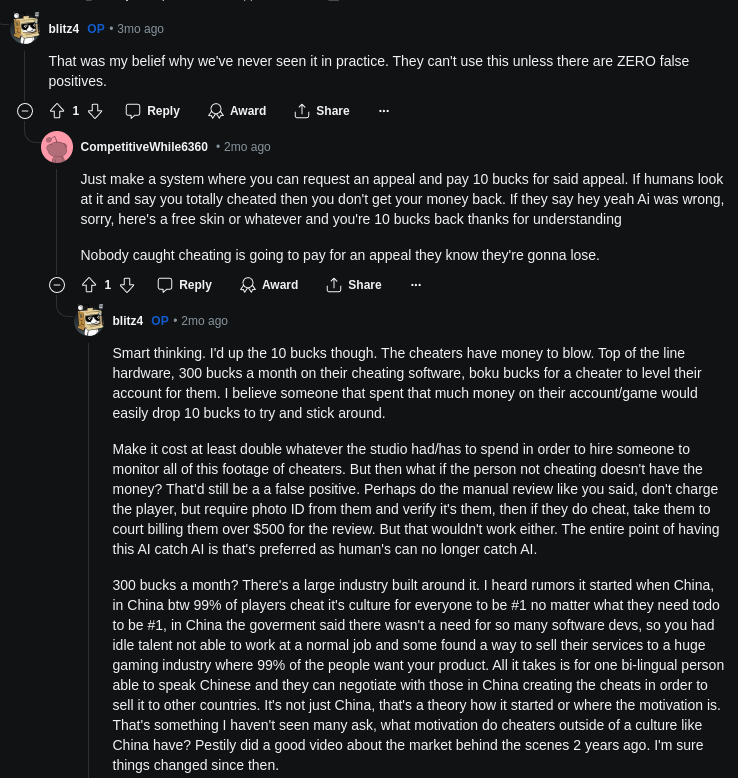Upvote blitz4's first comment

tap(57, 111)
